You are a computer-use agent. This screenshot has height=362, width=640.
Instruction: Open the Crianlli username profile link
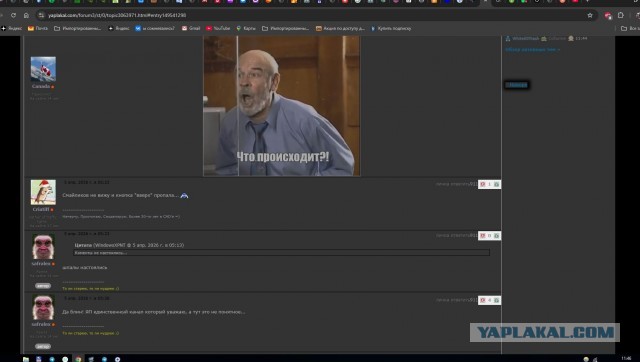41,209
